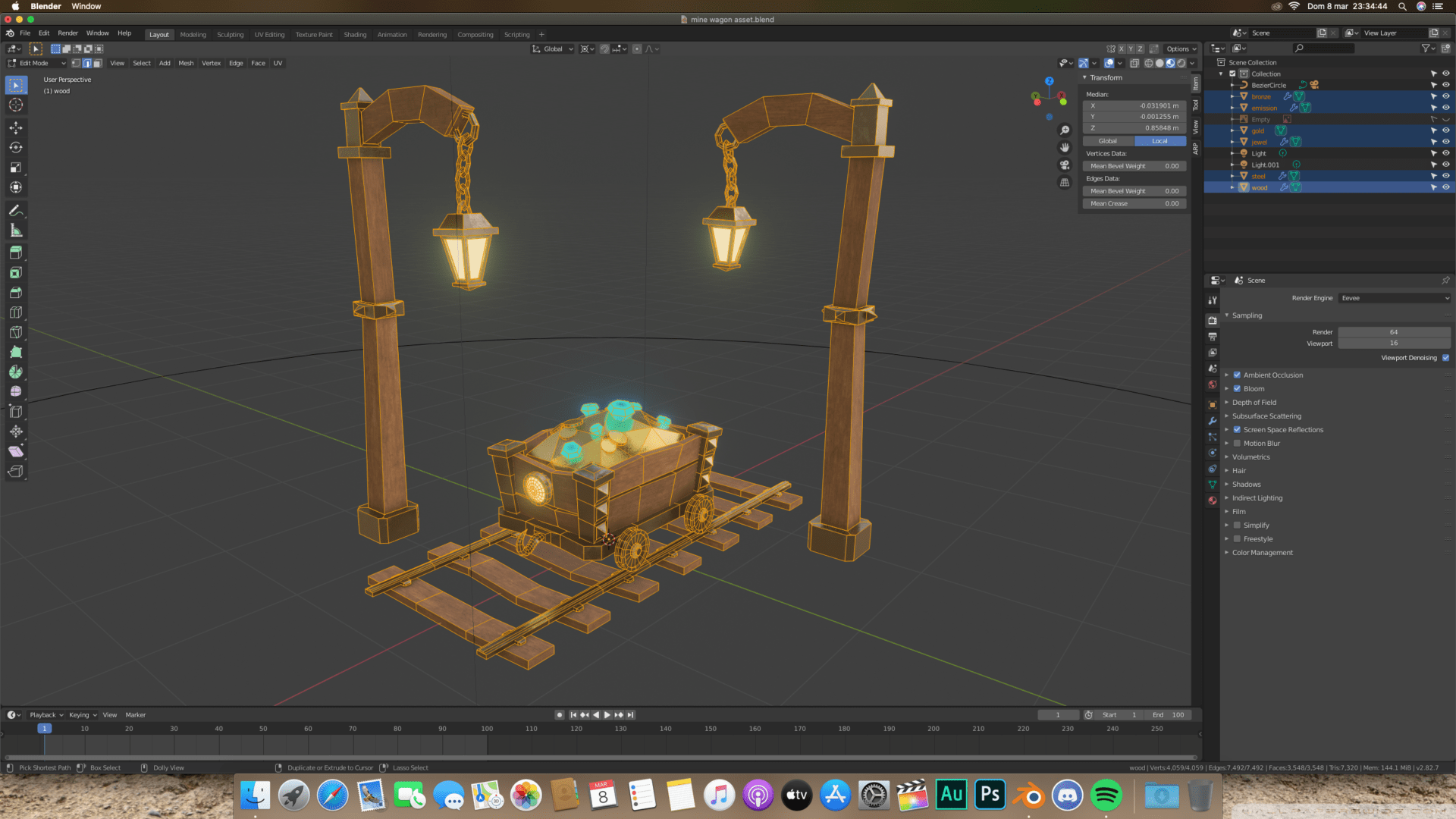The width and height of the screenshot is (1456, 819).
Task: Enable vertex select mode
Action: click(x=76, y=63)
